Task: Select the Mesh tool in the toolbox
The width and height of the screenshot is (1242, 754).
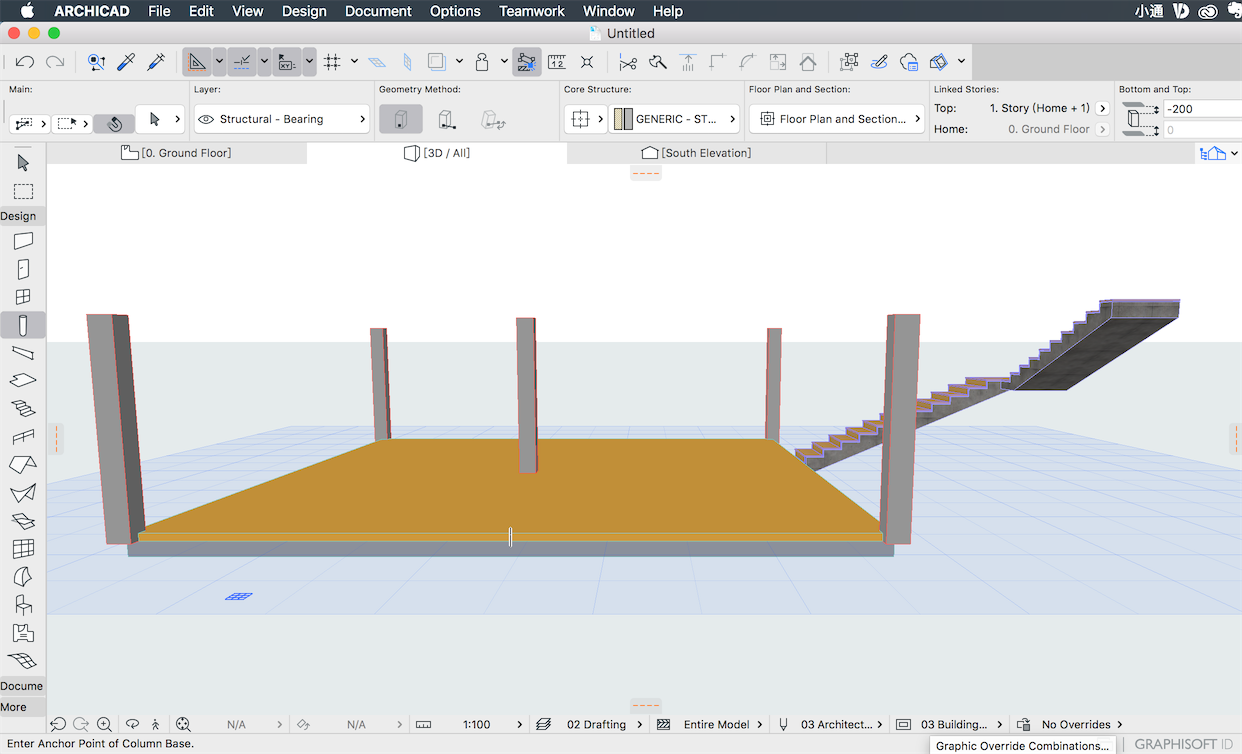Action: (x=23, y=661)
